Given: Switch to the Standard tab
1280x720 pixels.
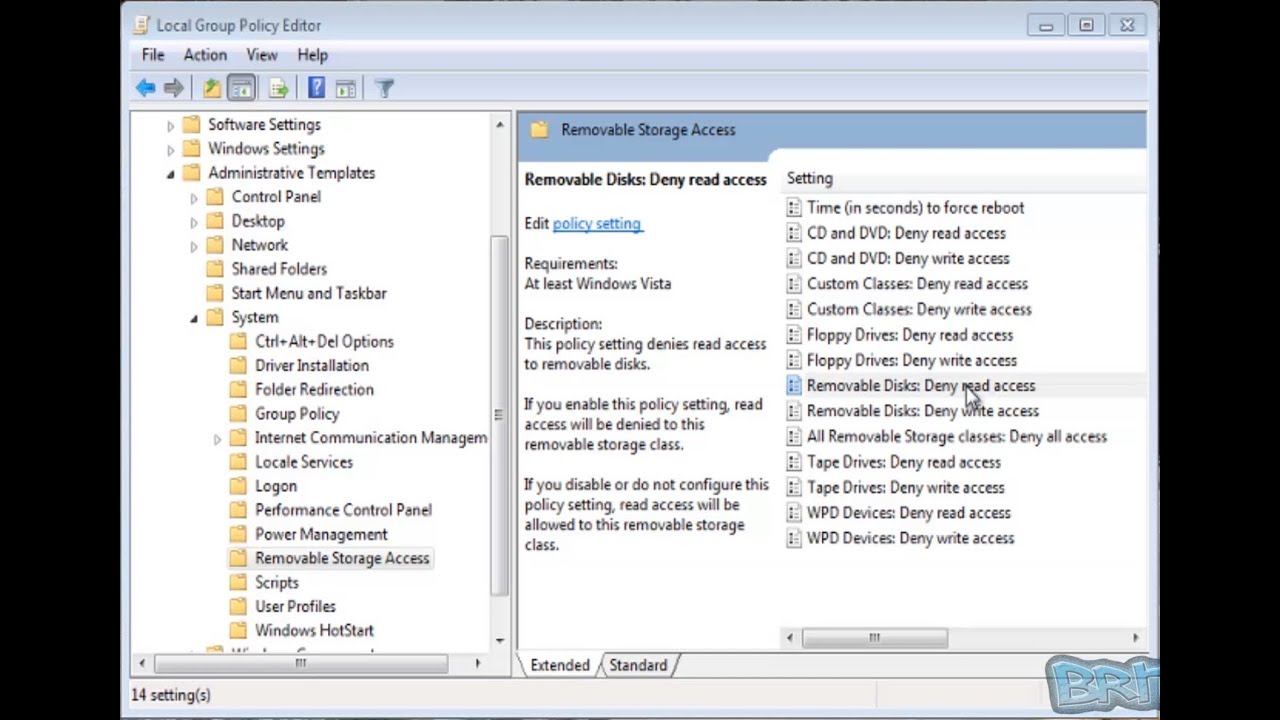Looking at the screenshot, I should point(637,665).
